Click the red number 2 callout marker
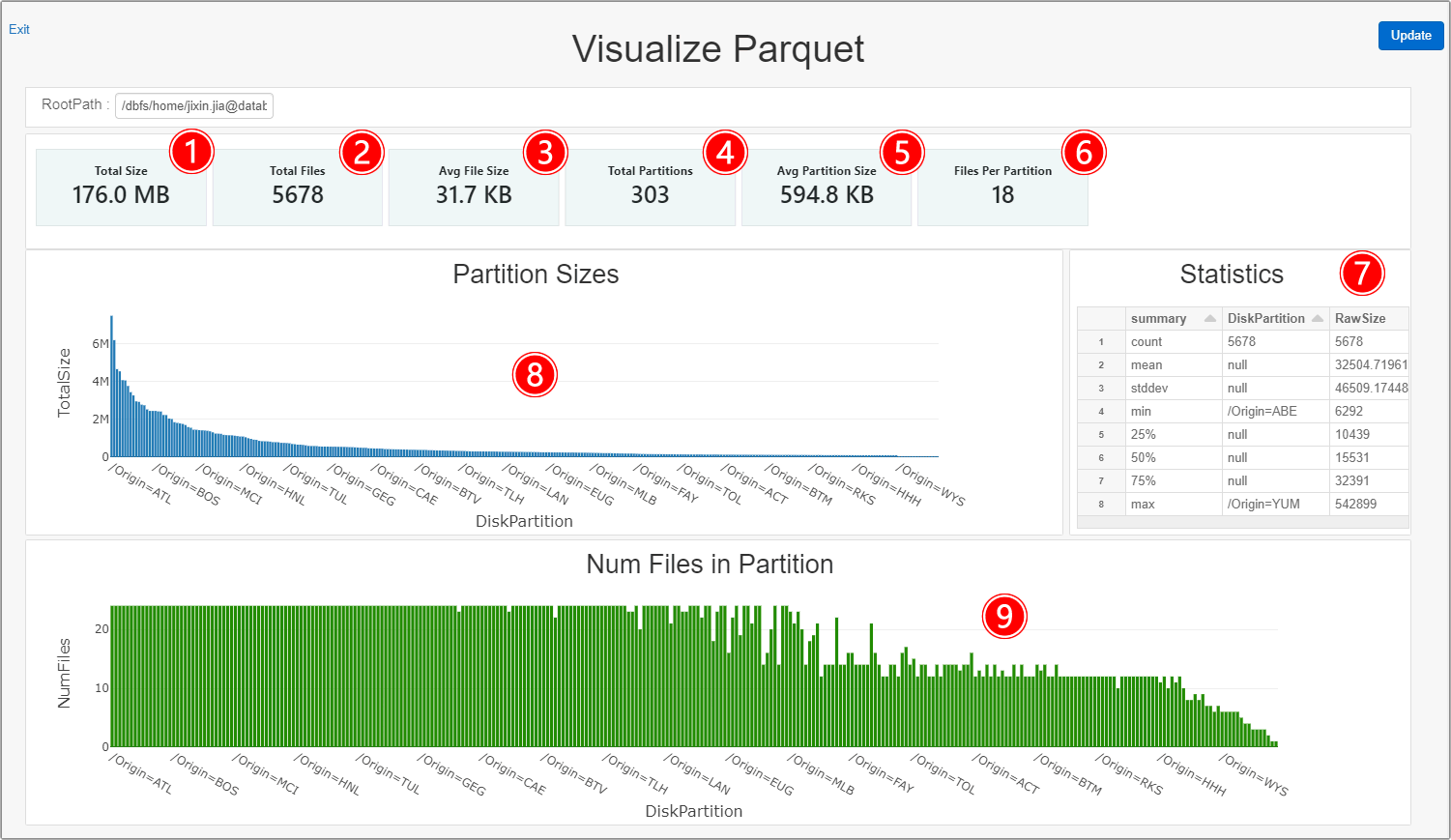 pyautogui.click(x=362, y=152)
